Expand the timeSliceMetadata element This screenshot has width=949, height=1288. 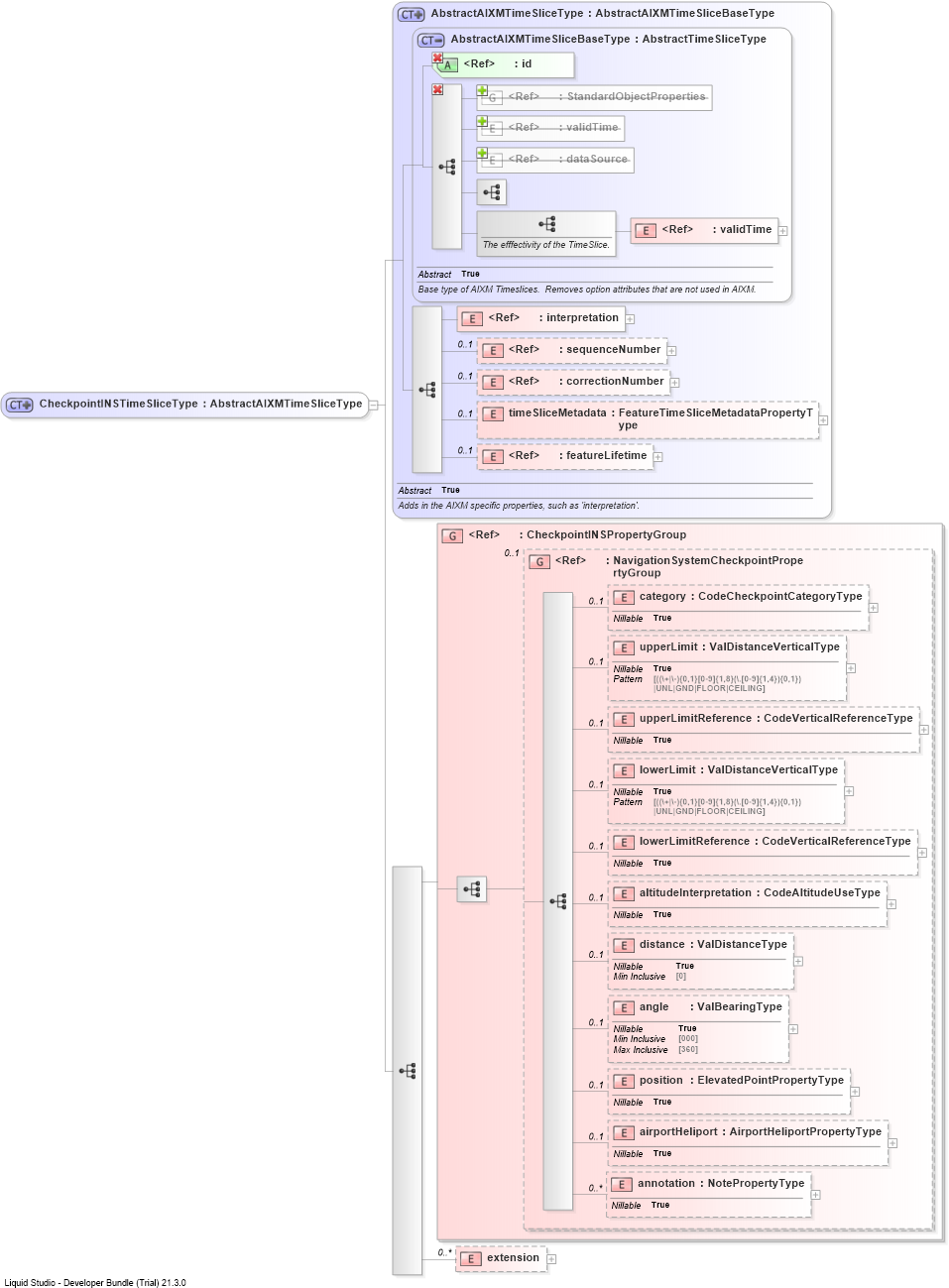(x=823, y=420)
